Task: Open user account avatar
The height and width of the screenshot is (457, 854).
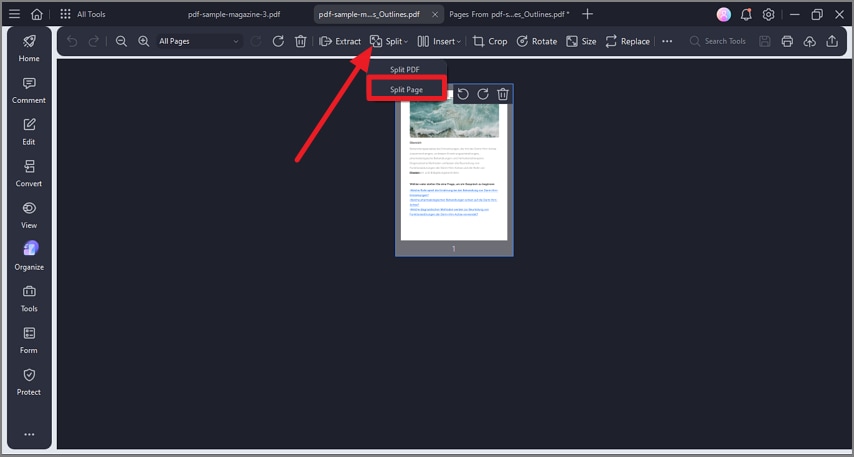Action: coord(723,15)
